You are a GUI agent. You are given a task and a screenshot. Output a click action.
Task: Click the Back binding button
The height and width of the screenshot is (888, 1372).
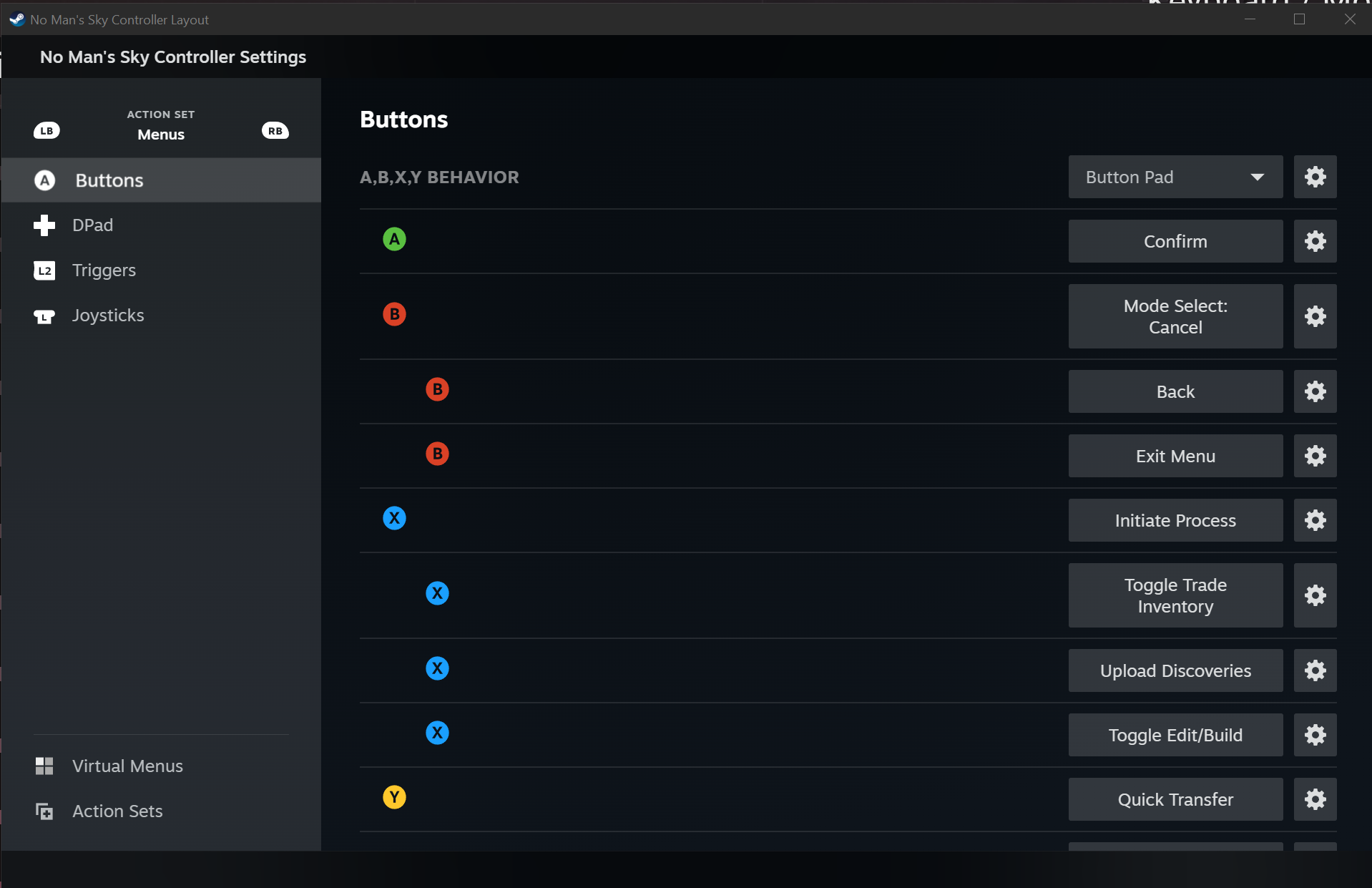point(1175,391)
